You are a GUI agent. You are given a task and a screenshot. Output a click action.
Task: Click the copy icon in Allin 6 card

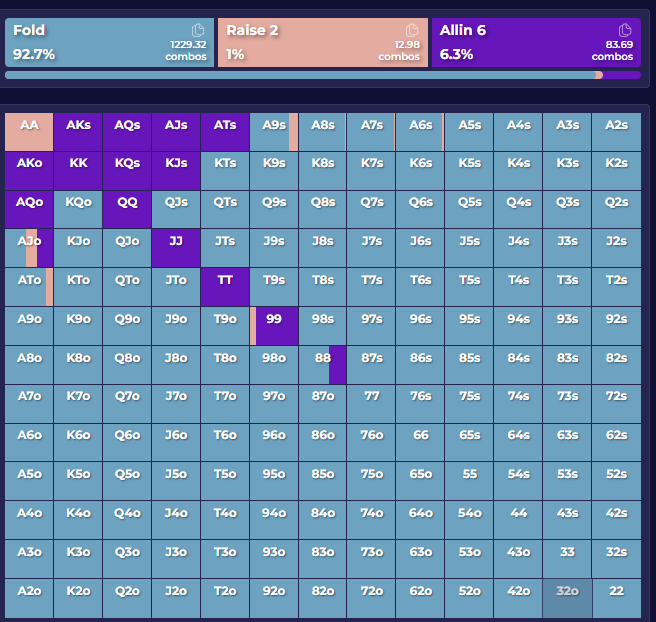pyautogui.click(x=625, y=30)
